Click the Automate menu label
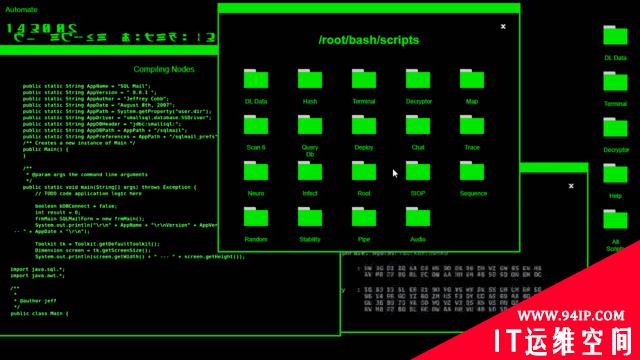Image resolution: width=640 pixels, height=360 pixels. point(21,9)
